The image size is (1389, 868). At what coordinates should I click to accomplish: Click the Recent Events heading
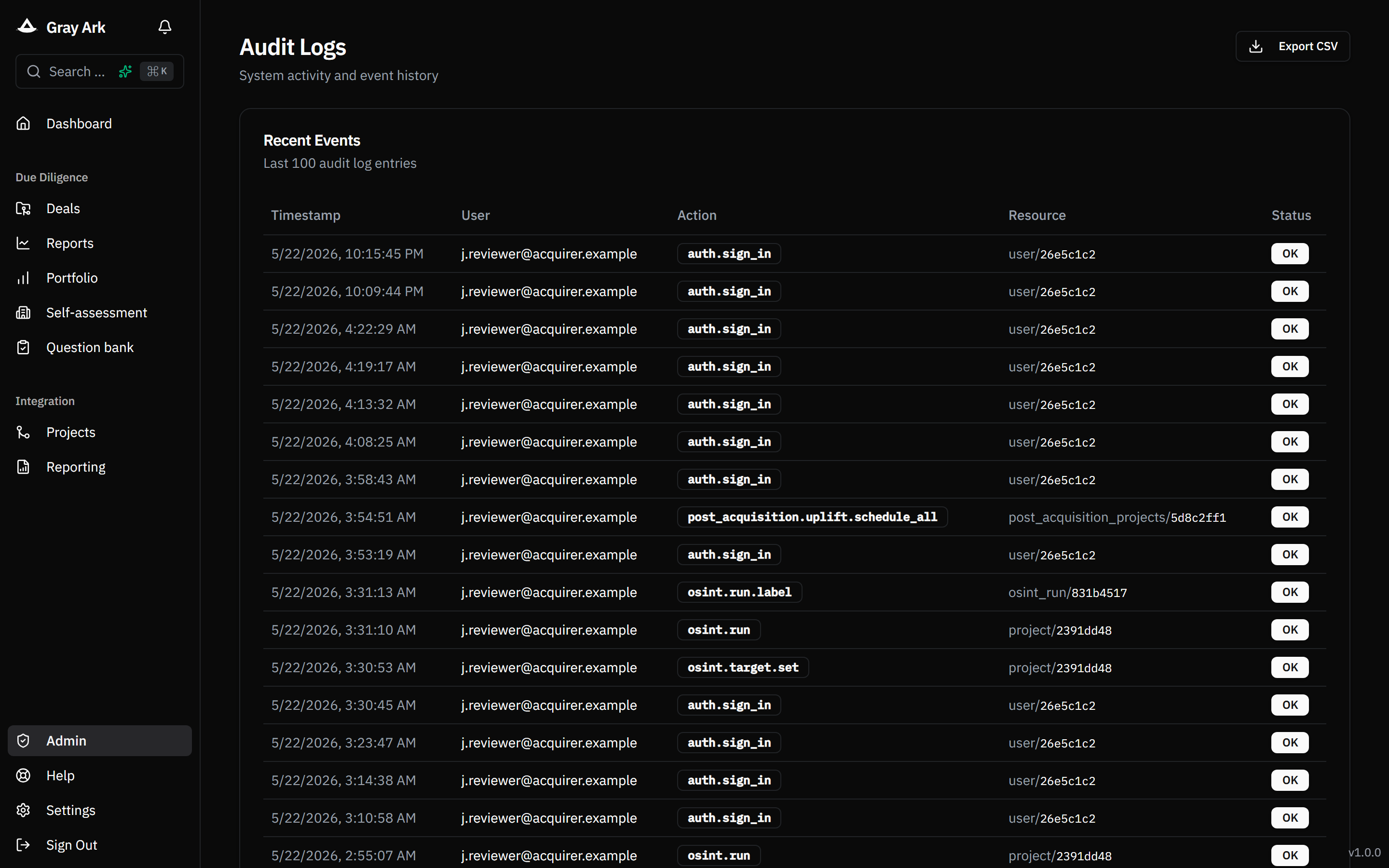[312, 141]
